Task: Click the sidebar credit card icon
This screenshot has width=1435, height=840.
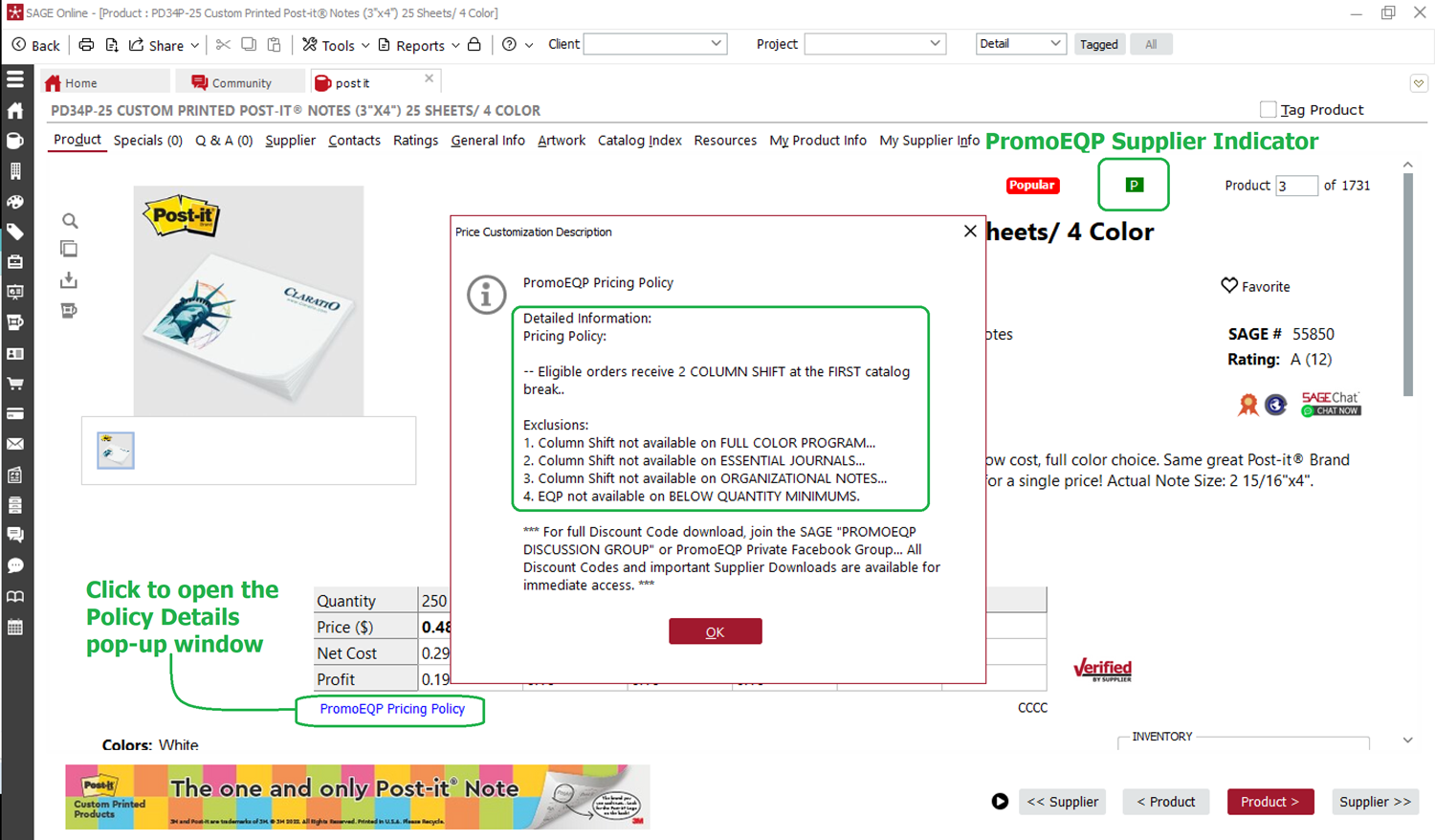Action: (x=15, y=414)
